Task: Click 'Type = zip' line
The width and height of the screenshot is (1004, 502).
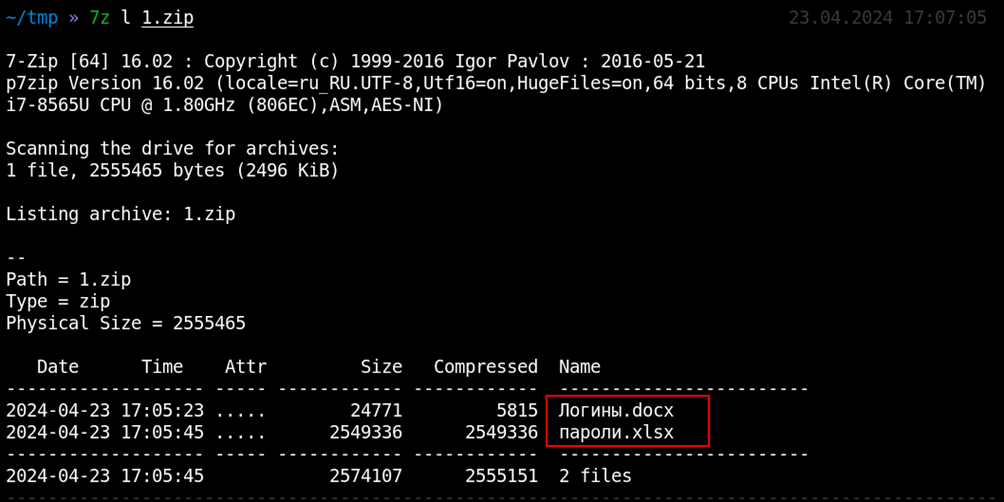Action: coord(58,302)
